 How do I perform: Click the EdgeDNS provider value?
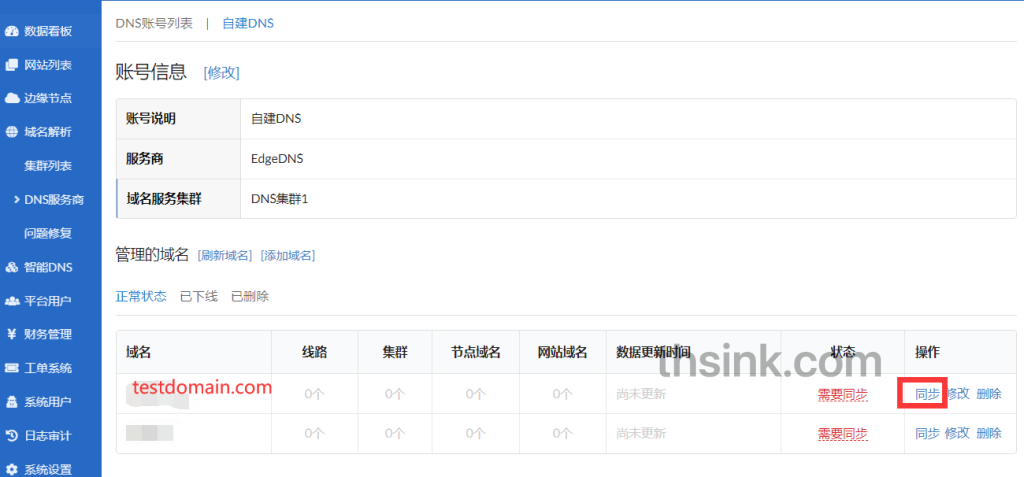pos(277,159)
